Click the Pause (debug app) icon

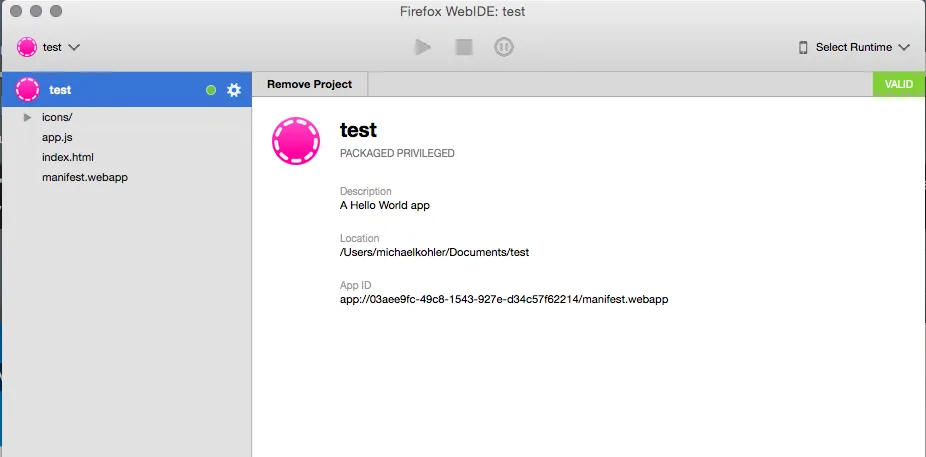pyautogui.click(x=504, y=47)
